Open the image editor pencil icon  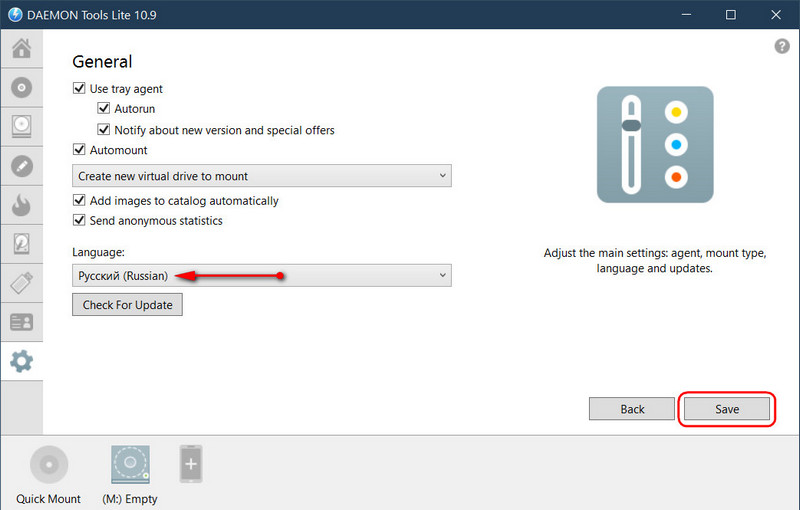click(21, 166)
